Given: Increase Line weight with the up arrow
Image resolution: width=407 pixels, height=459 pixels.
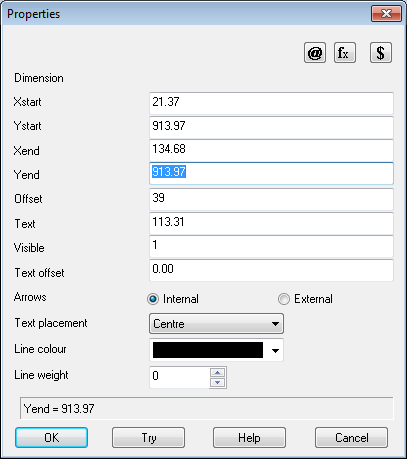Looking at the screenshot, I should [218, 372].
